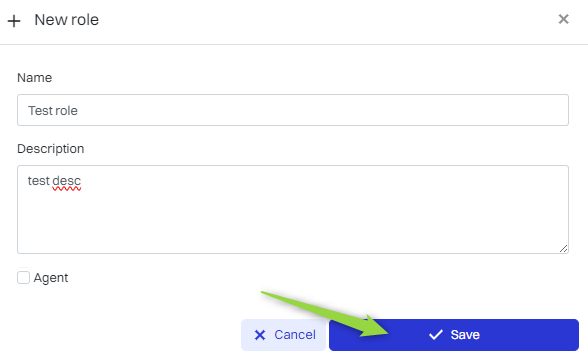The height and width of the screenshot is (360, 588).
Task: Save the new role
Action: [x=454, y=335]
